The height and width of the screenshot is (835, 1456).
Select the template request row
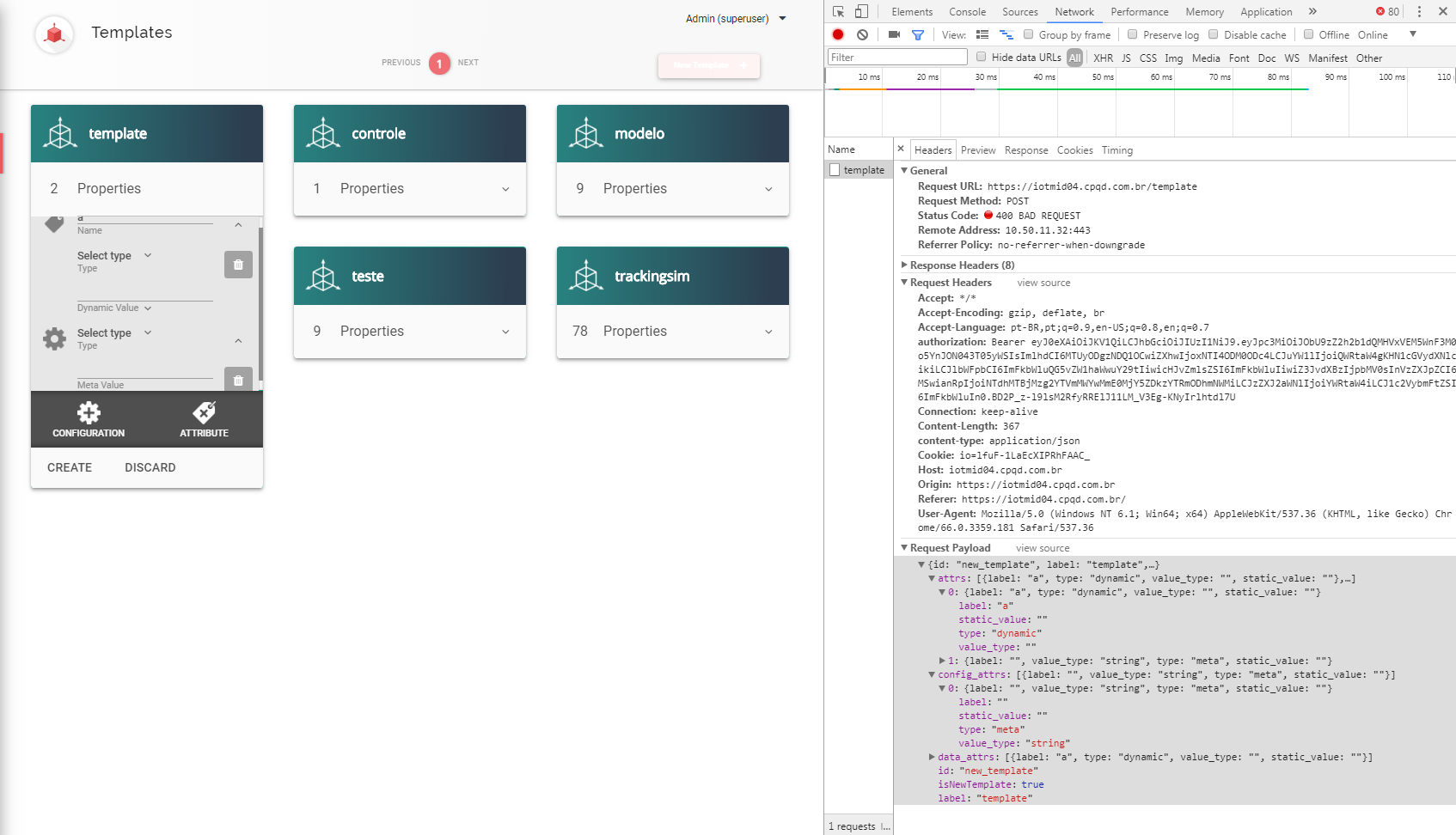point(858,170)
